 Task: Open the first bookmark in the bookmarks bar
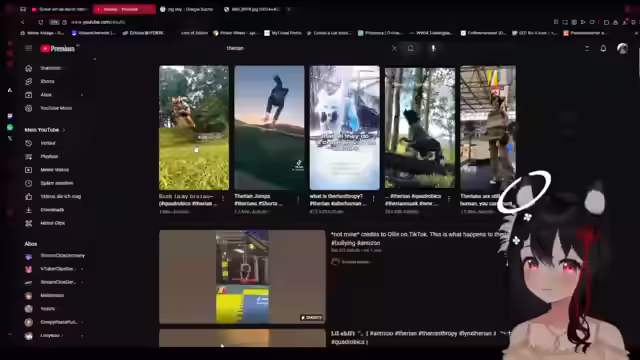tap(42, 33)
